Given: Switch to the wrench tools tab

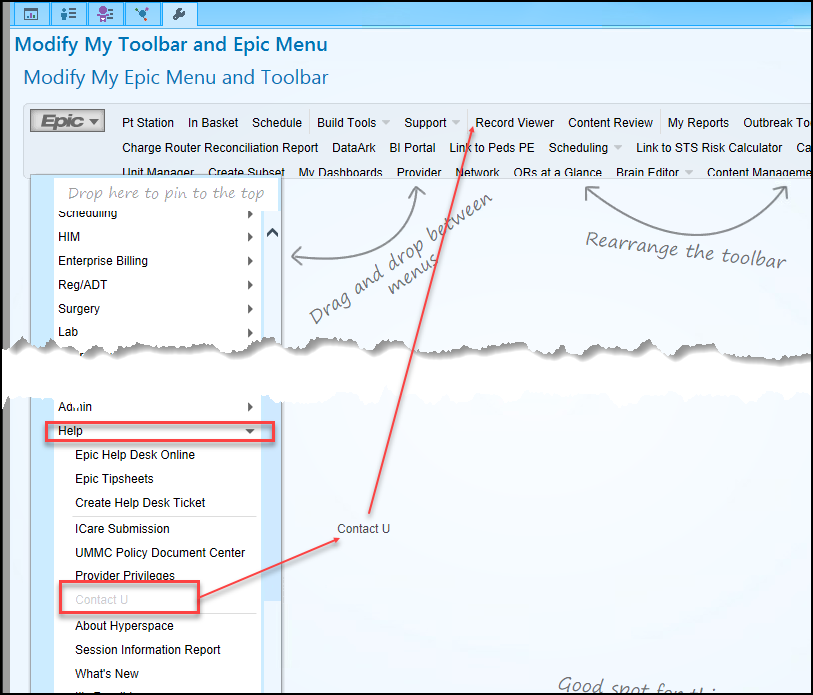Looking at the screenshot, I should point(179,14).
